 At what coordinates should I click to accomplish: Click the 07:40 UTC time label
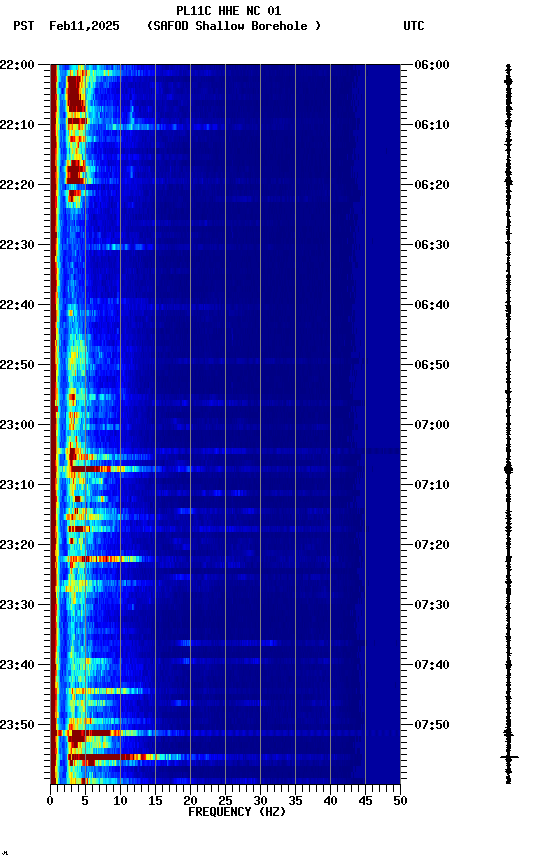[x=432, y=665]
